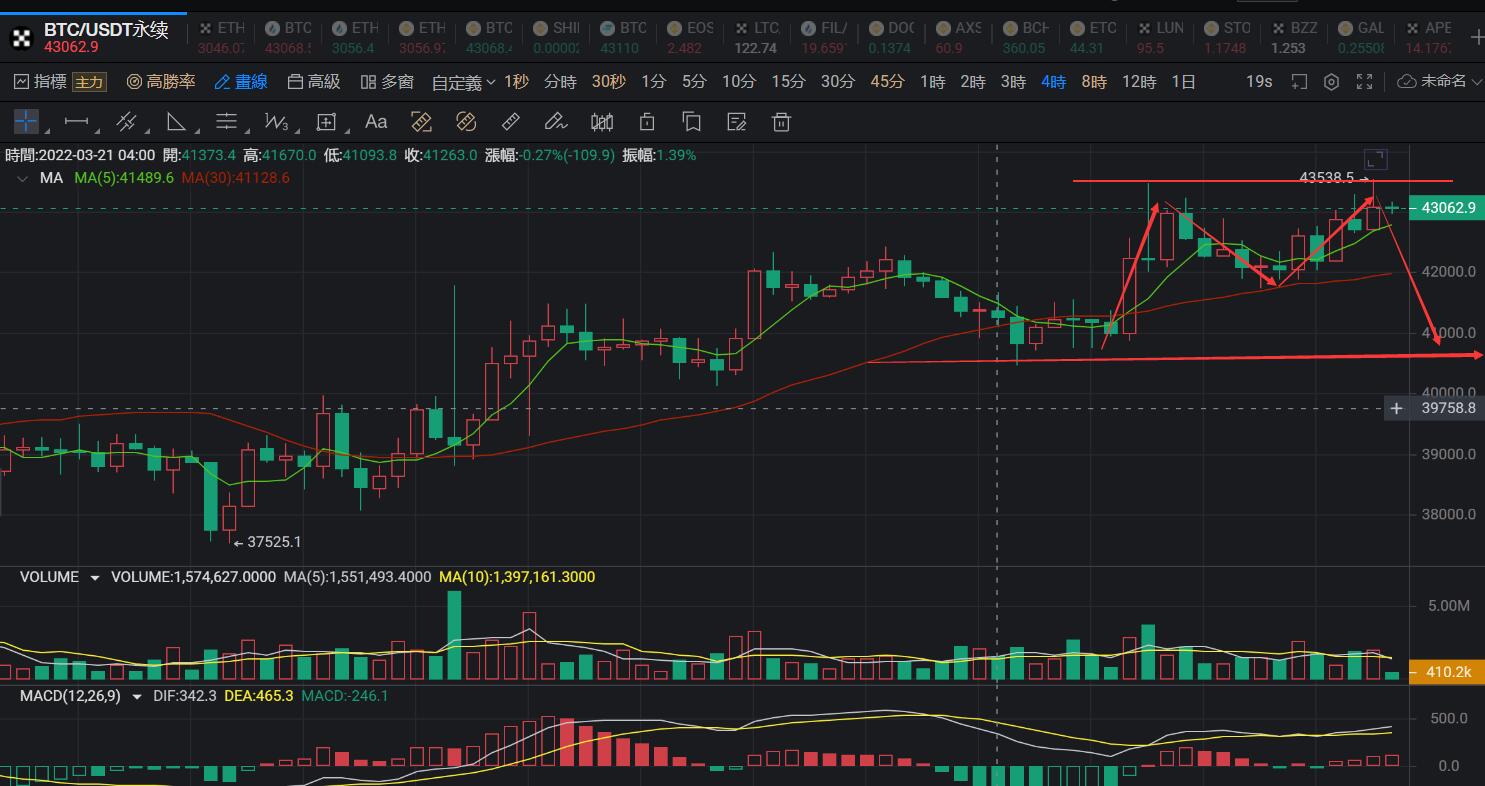1485x786 pixels.
Task: Click the orange bracketed ruler tool
Action: click(421, 122)
